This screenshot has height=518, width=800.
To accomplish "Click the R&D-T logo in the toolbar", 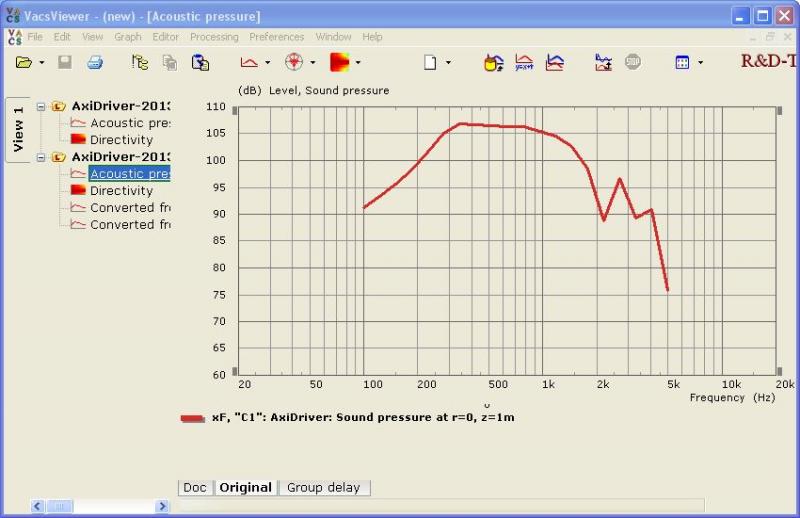I will [x=769, y=61].
